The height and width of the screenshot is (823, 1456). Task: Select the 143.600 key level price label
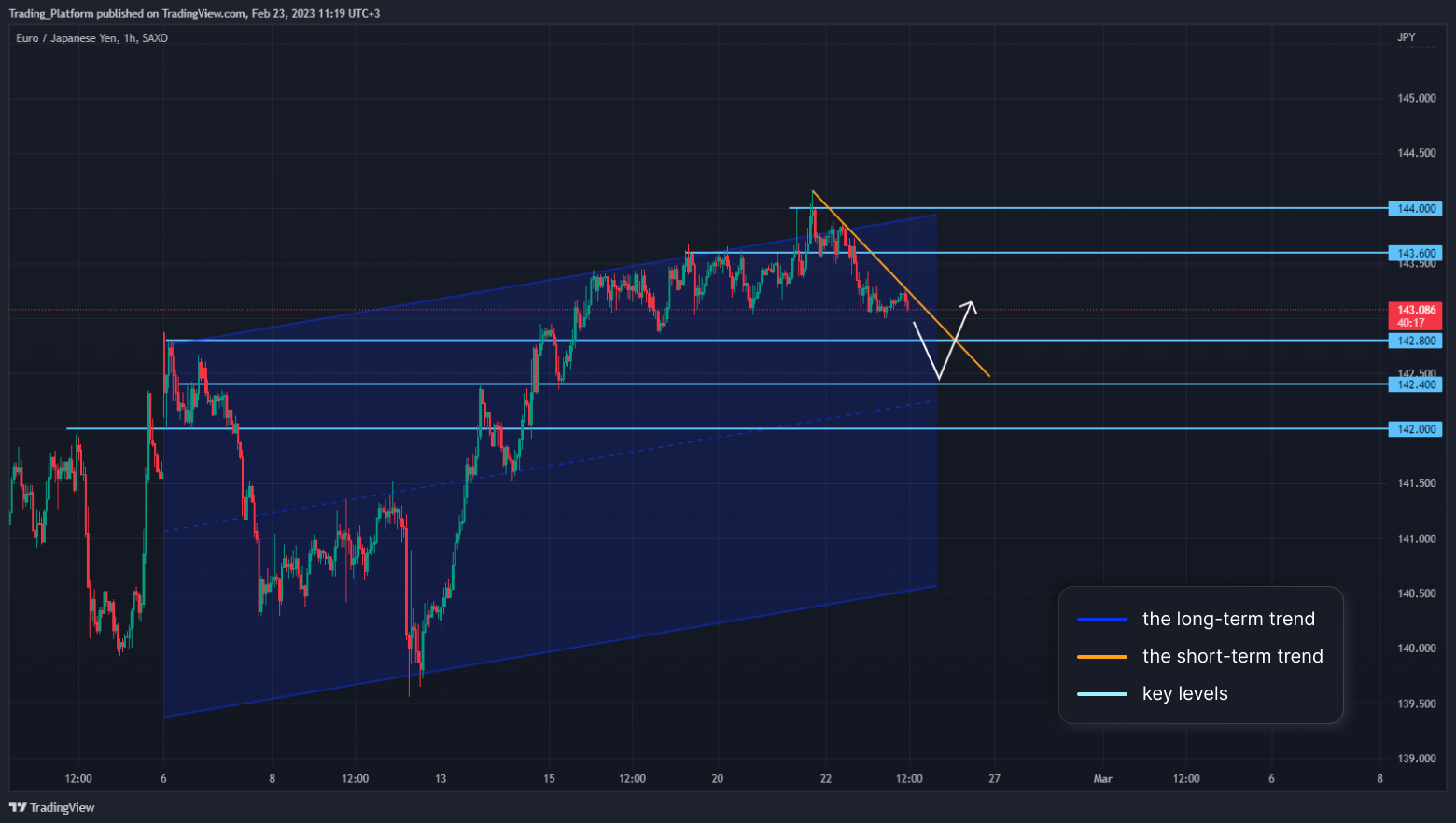click(x=1415, y=253)
